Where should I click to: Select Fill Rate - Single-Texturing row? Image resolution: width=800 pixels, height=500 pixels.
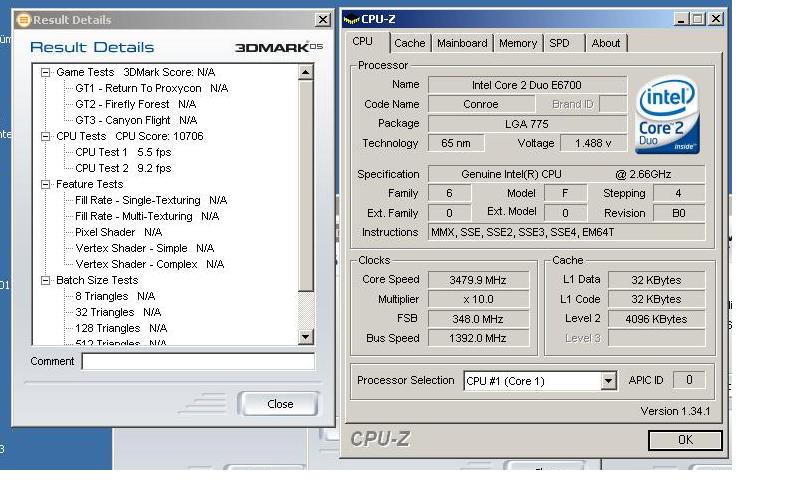[151, 200]
